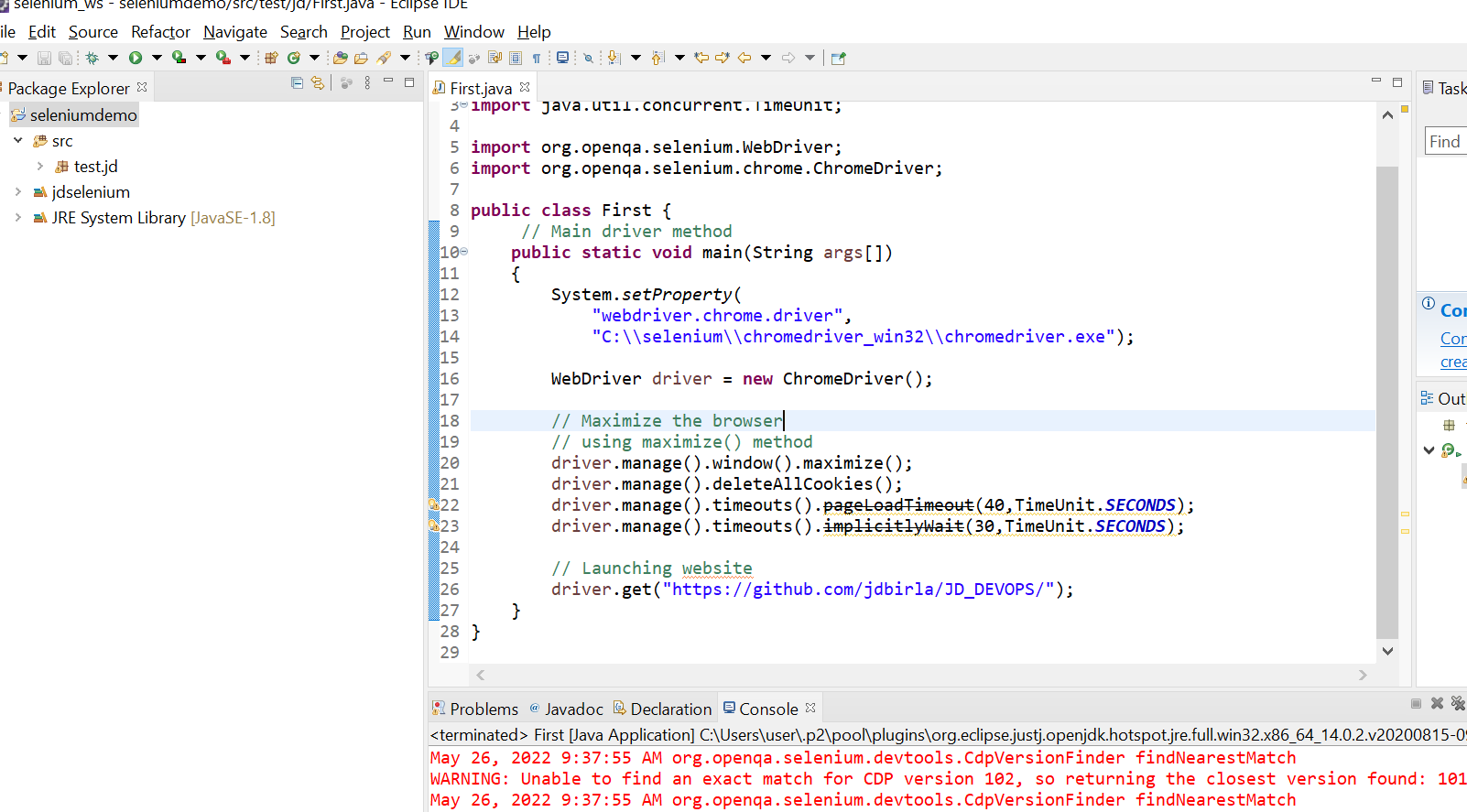The image size is (1467, 812).
Task: Toggle Mark Occurrences highlighter icon
Action: [453, 58]
